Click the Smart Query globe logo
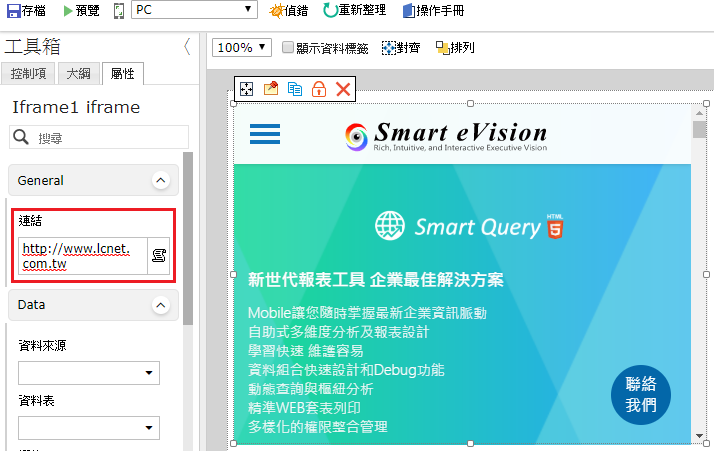Screen dimensions: 714x451 (x=390, y=226)
